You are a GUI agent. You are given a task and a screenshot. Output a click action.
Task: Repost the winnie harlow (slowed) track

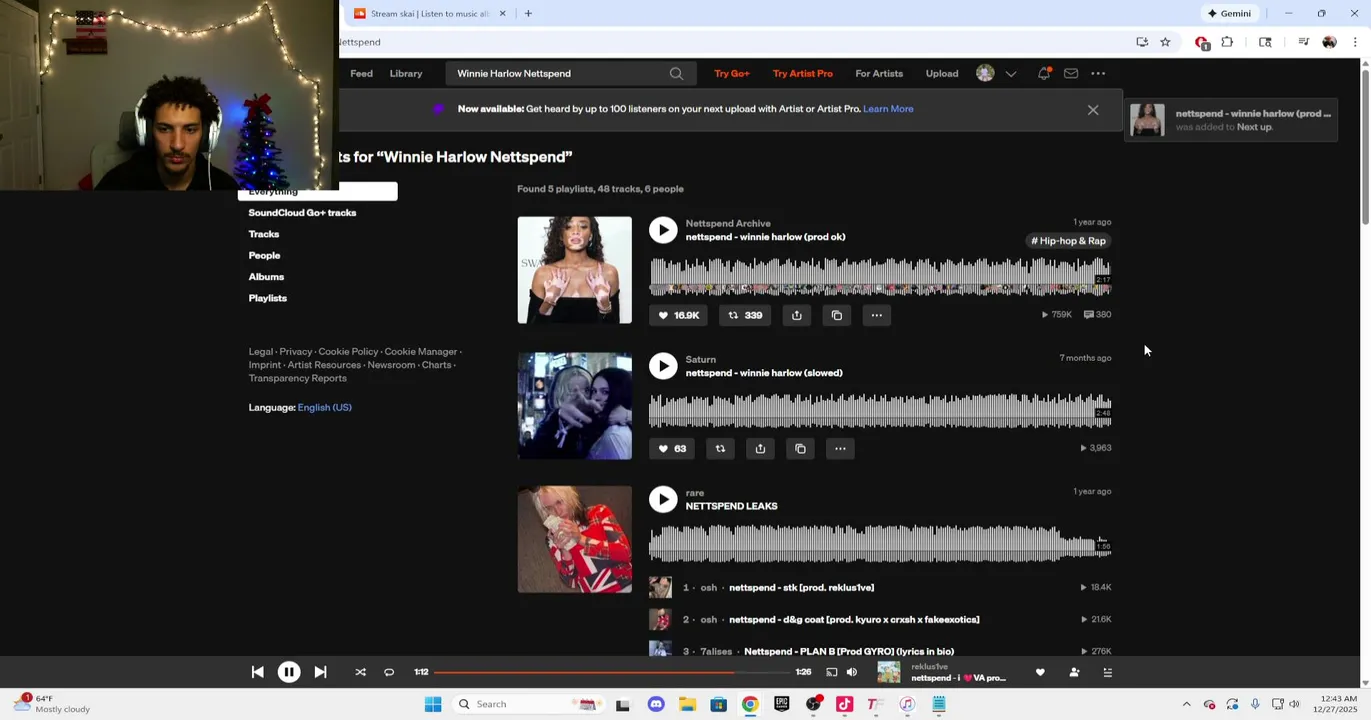pyautogui.click(x=720, y=449)
